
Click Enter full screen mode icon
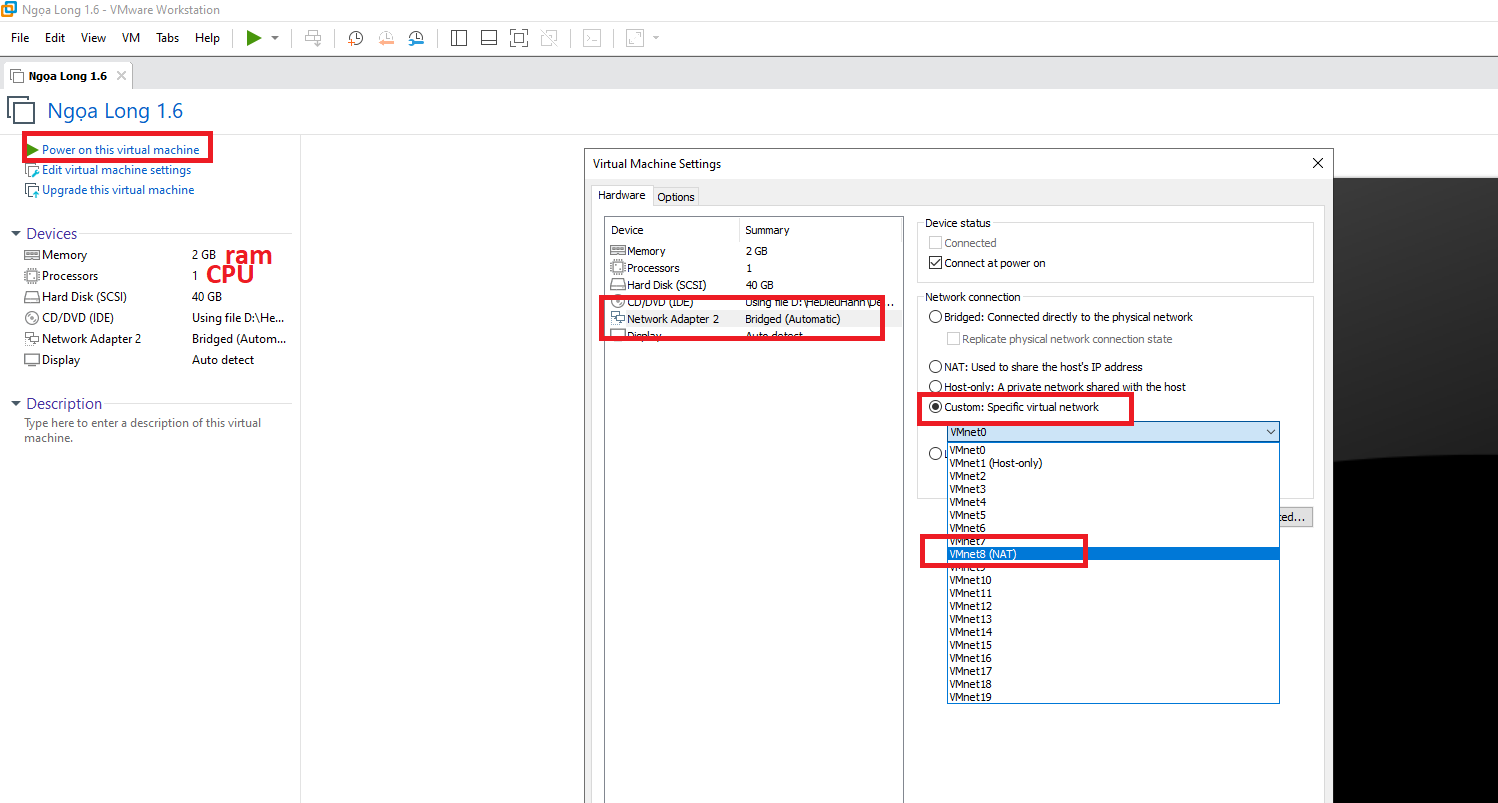click(x=518, y=38)
